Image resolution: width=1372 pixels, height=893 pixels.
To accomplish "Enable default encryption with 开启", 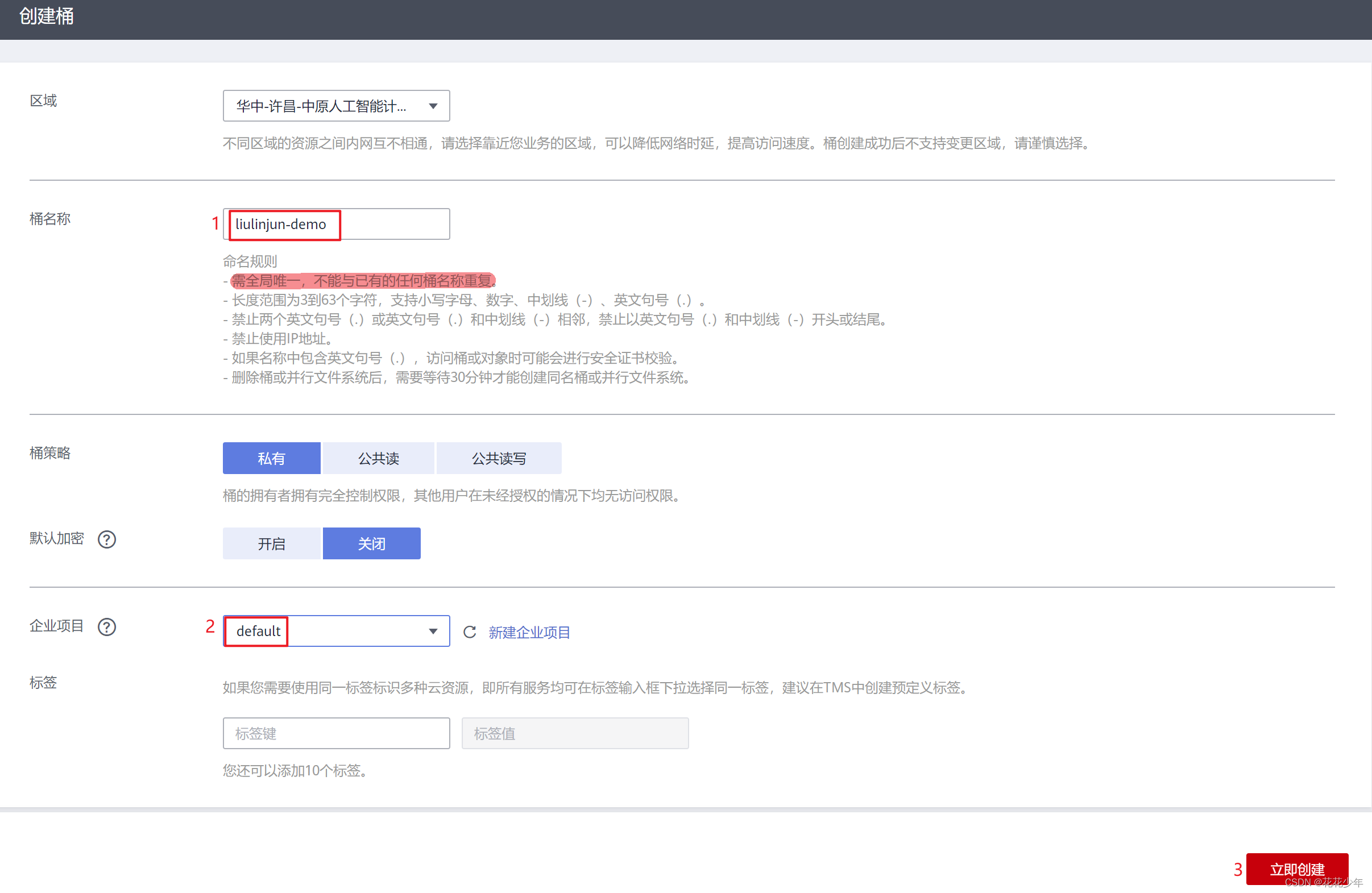I will coord(272,544).
